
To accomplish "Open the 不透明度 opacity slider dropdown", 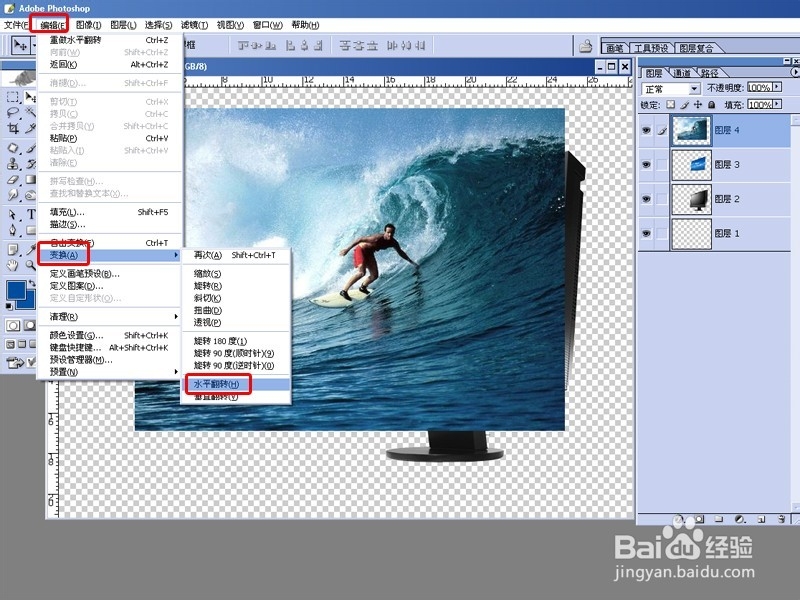I will (x=777, y=88).
